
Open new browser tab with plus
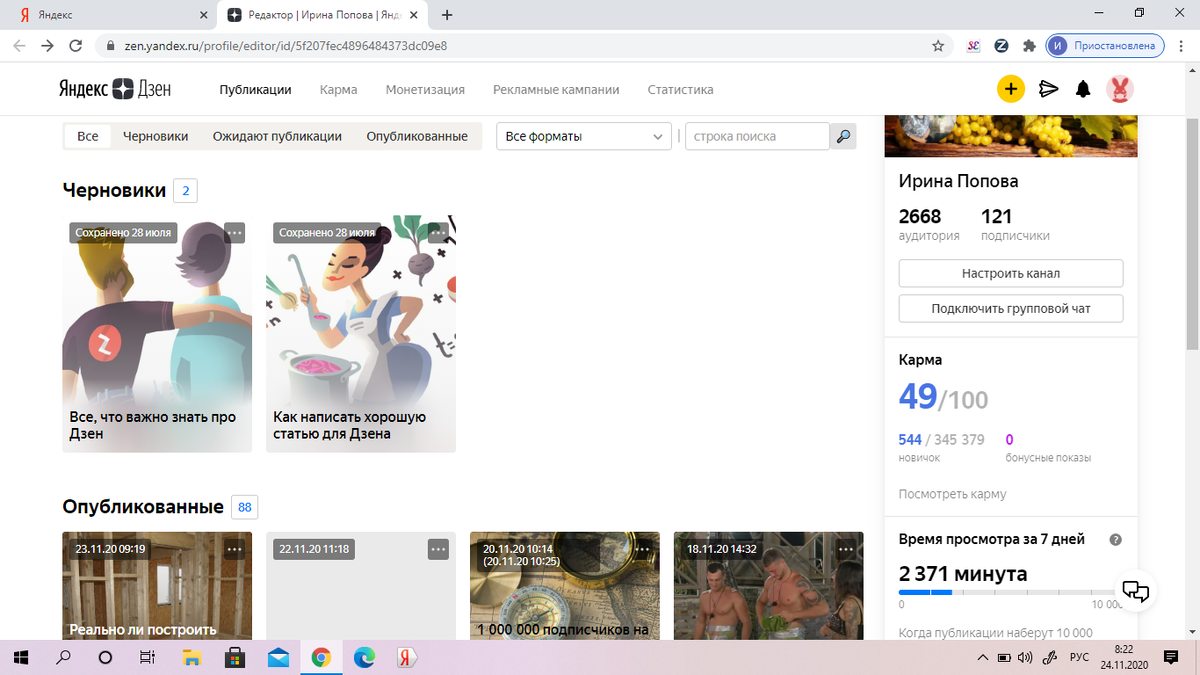tap(447, 15)
